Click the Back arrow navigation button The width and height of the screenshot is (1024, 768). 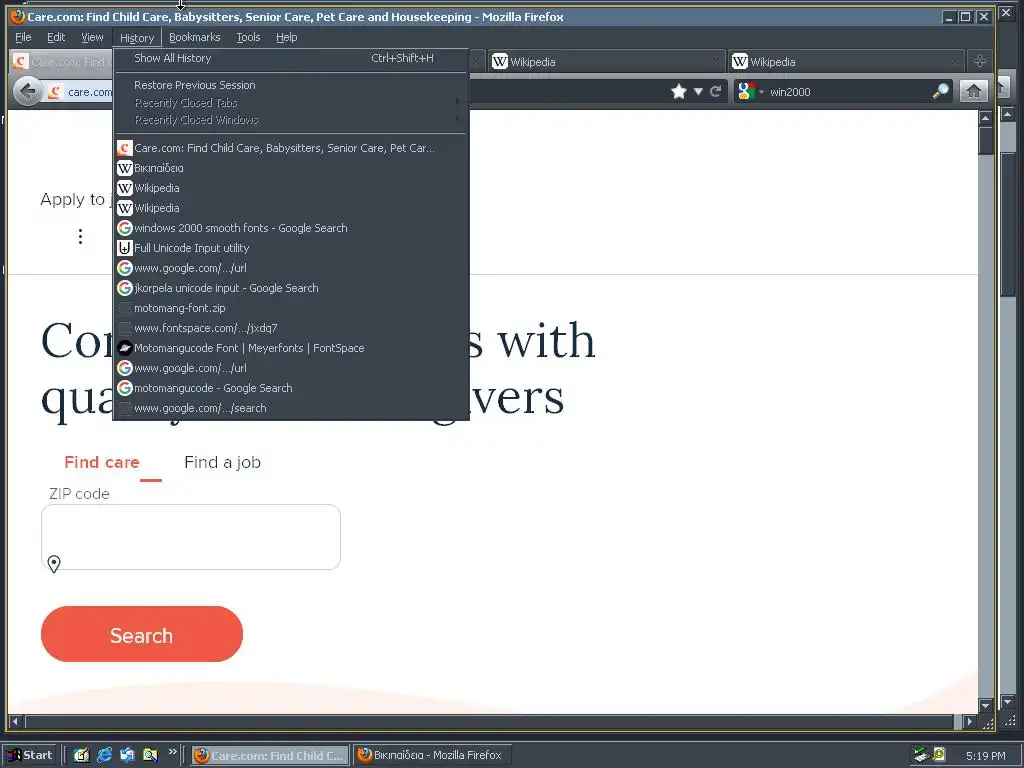click(x=28, y=91)
